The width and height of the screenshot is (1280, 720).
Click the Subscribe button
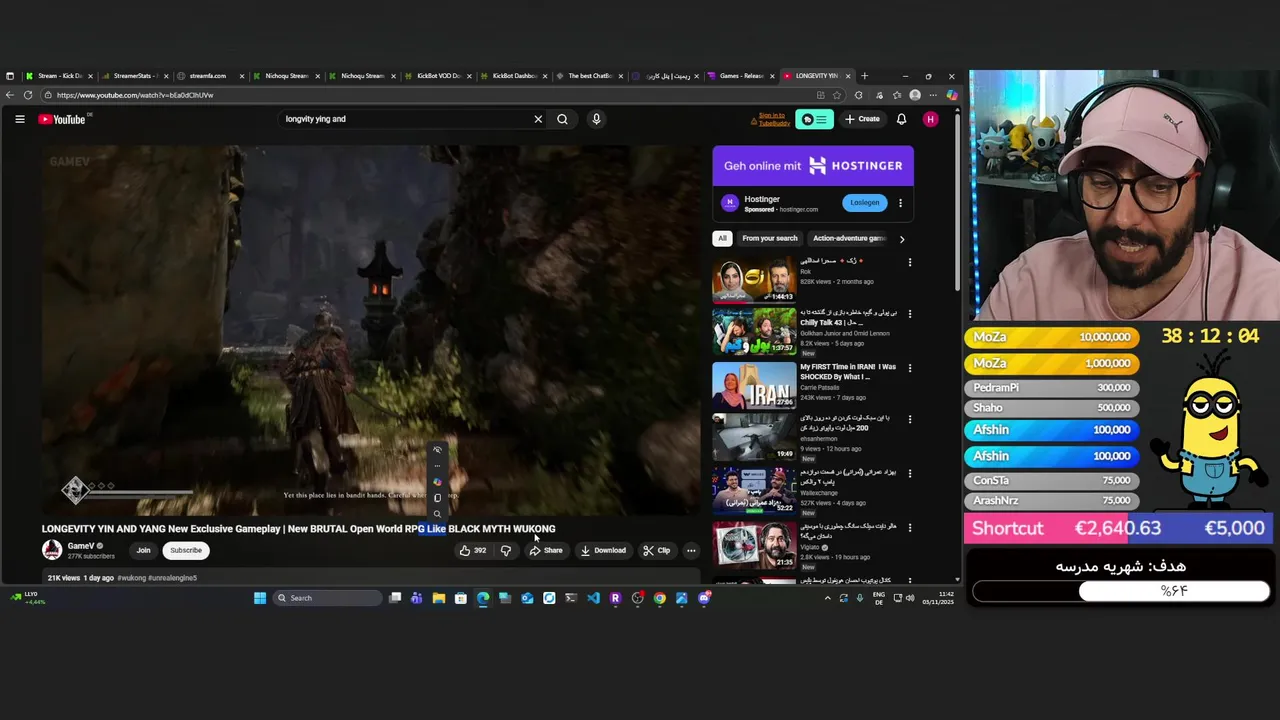(x=185, y=550)
